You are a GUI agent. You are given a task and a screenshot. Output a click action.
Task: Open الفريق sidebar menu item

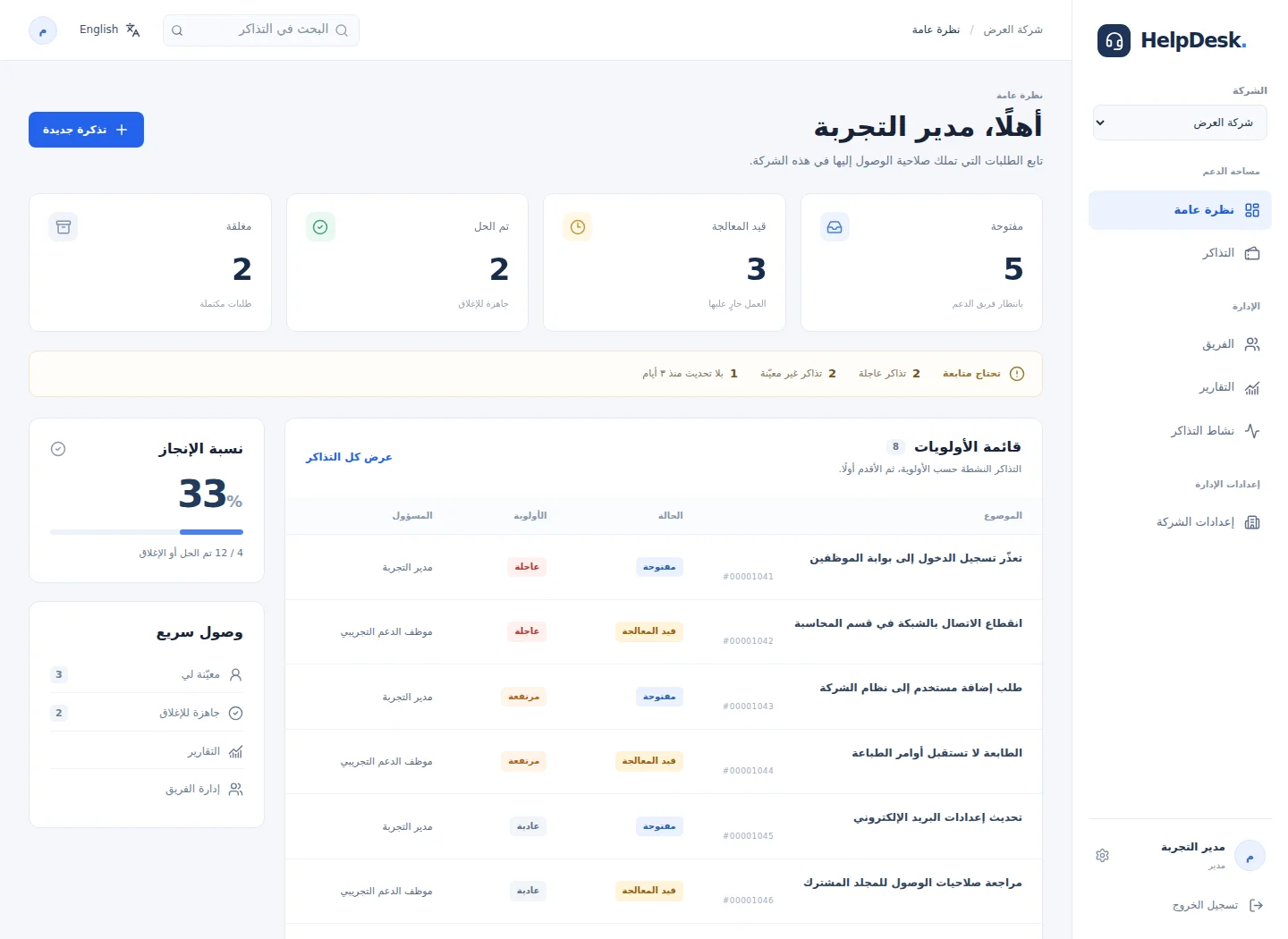(1180, 344)
